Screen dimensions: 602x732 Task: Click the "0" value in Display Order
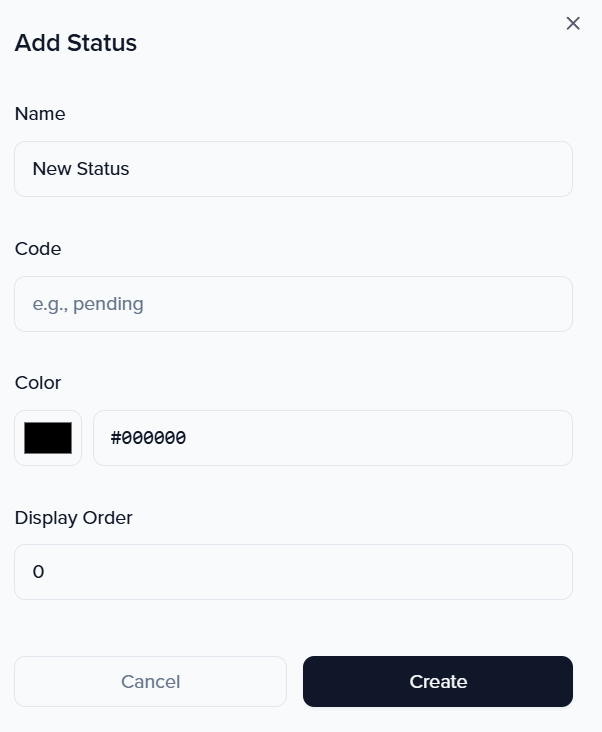[39, 572]
